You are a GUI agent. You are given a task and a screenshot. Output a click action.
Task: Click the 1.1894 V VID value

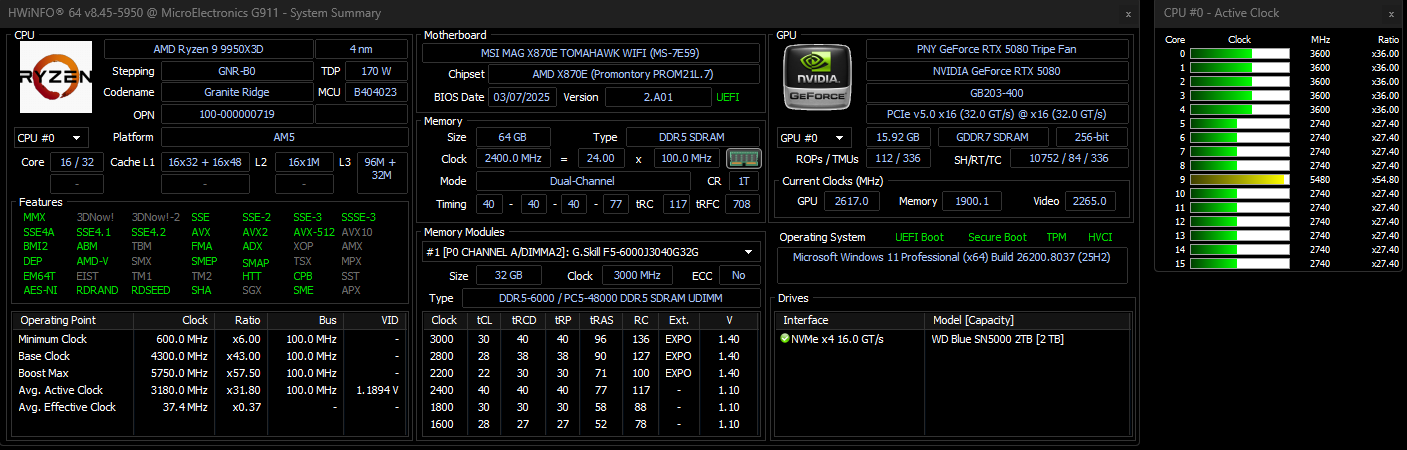(x=377, y=390)
